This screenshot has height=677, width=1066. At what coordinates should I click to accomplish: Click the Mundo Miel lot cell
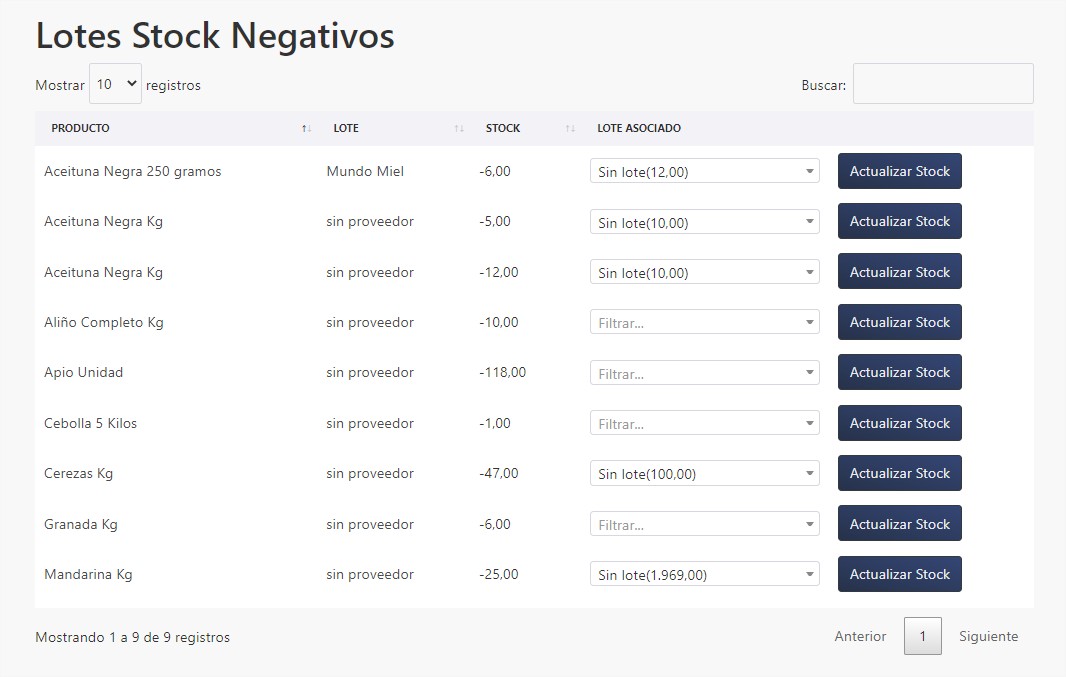(365, 171)
